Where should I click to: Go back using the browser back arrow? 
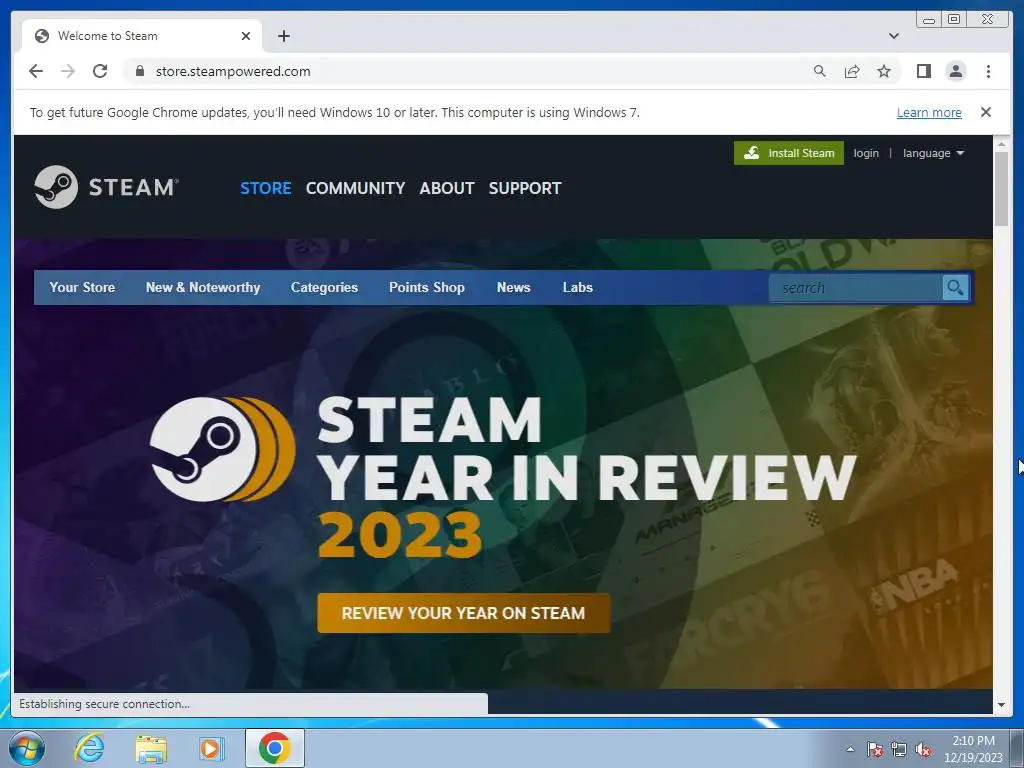coord(36,71)
